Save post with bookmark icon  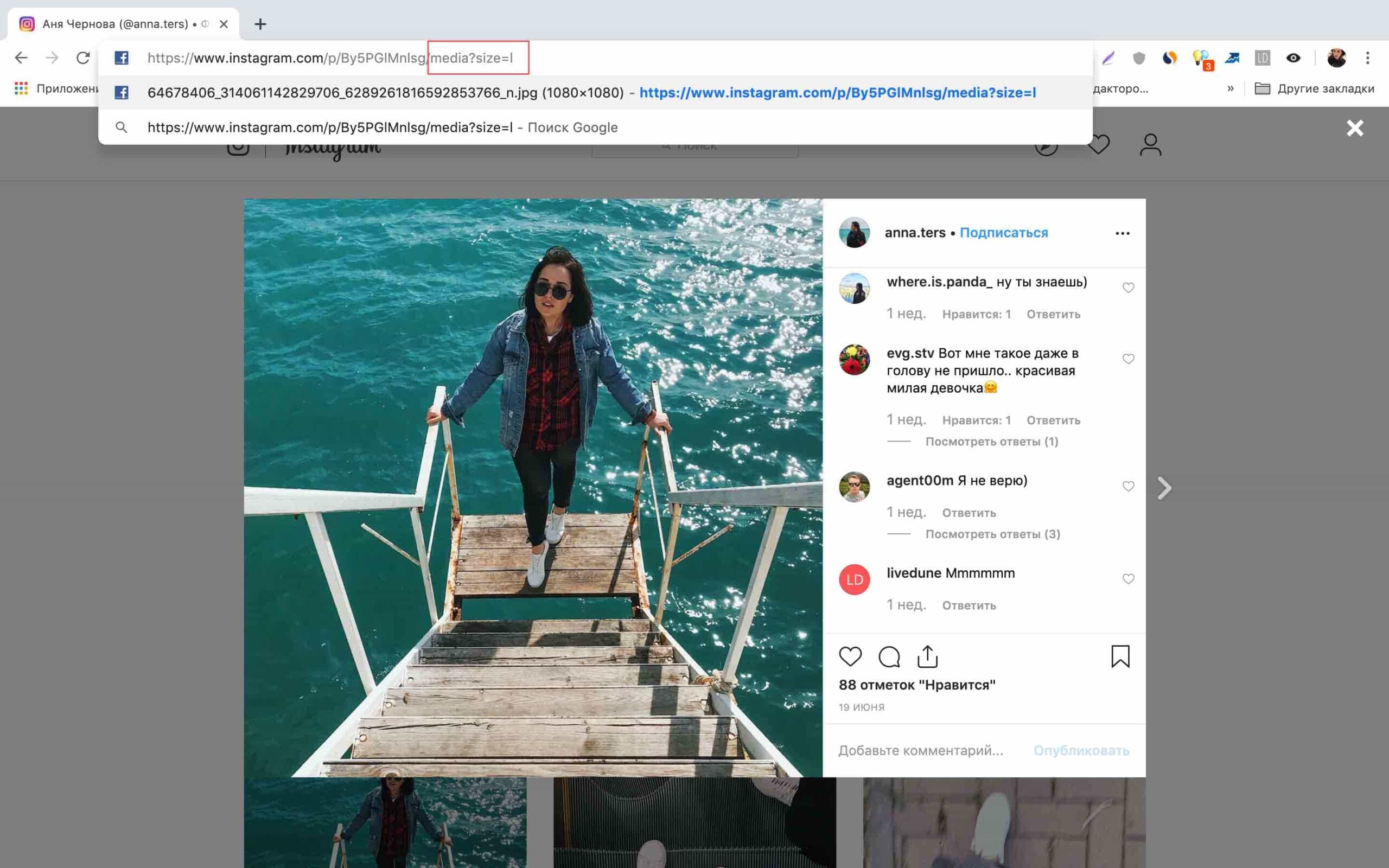click(1120, 656)
